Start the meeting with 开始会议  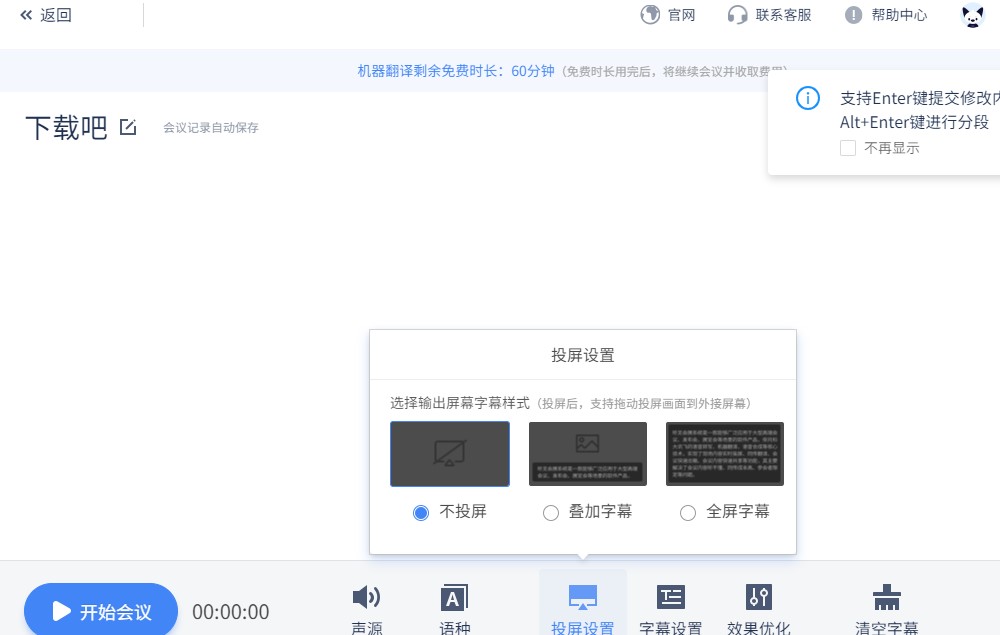coord(101,609)
